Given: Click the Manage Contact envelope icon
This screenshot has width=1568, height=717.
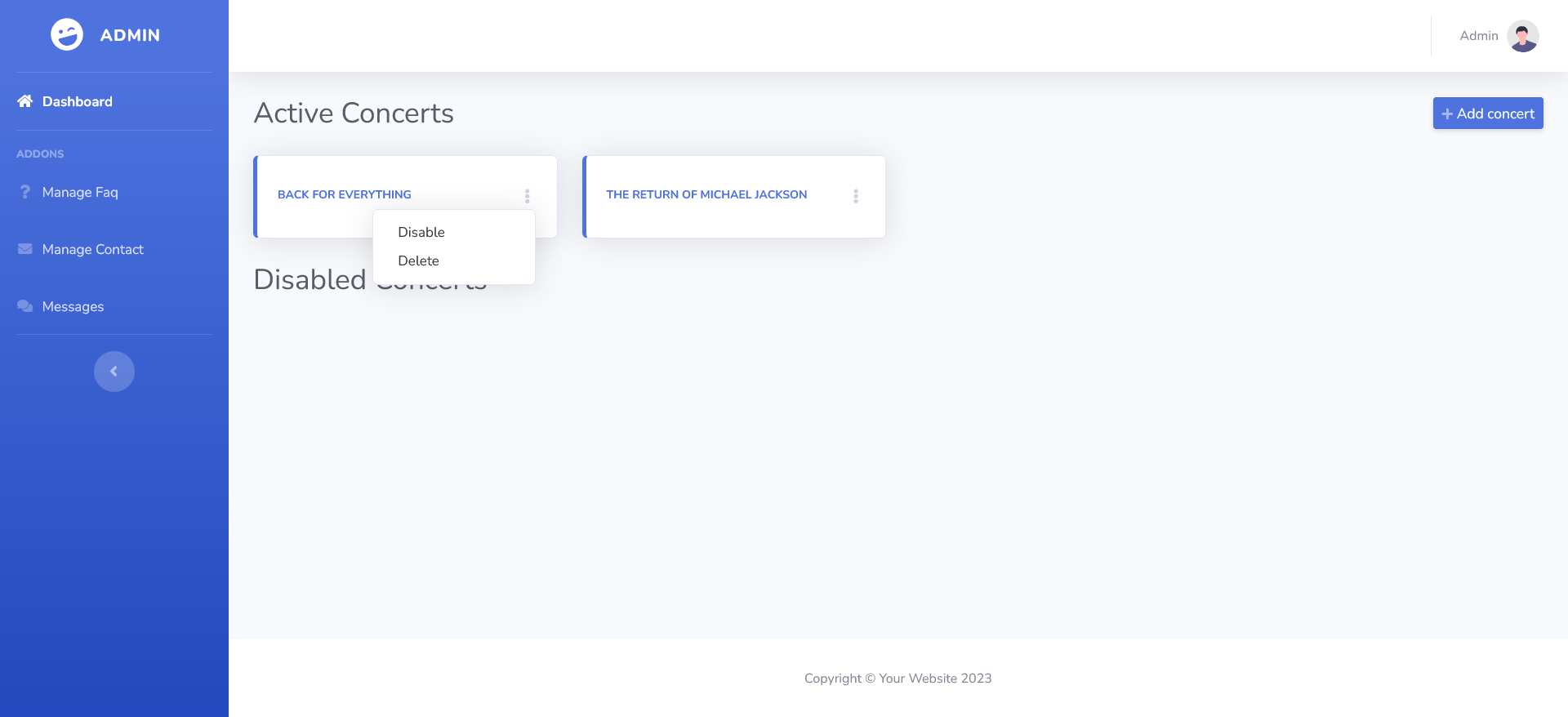Looking at the screenshot, I should [x=25, y=249].
